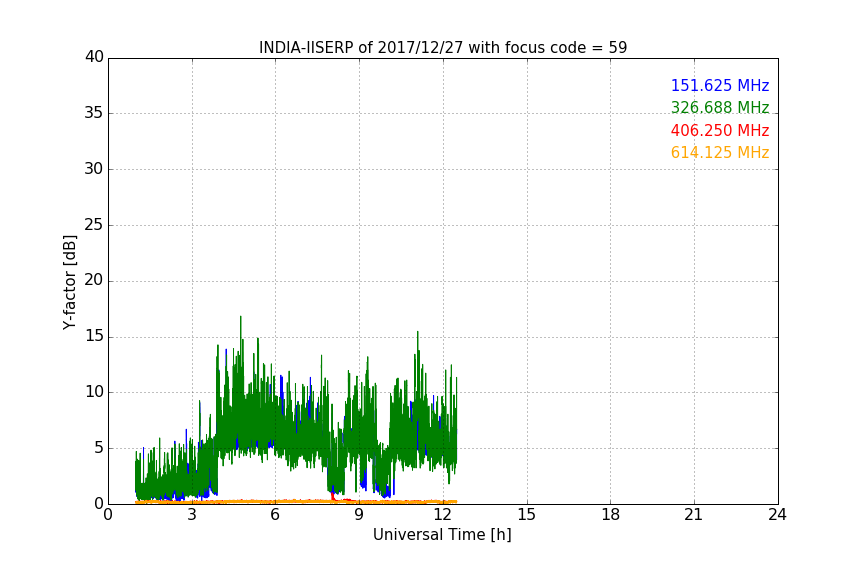This screenshot has height=576, width=864.
Task: Select the 151.625 MHz legend label
Action: [720, 85]
